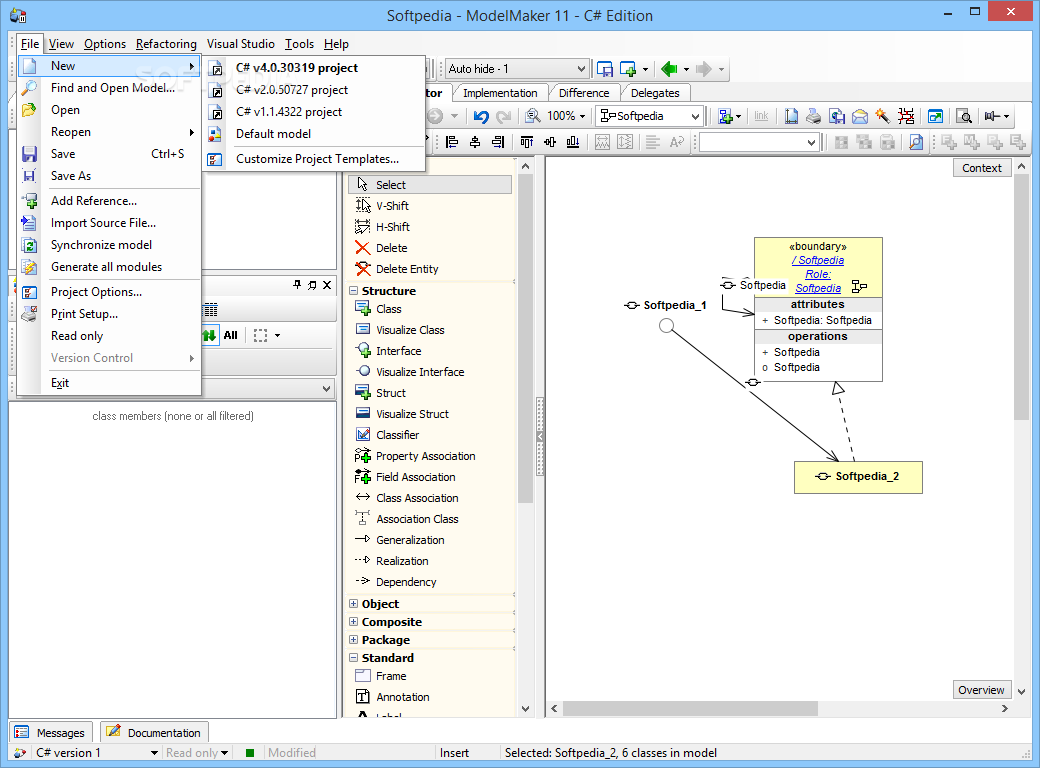1040x768 pixels.
Task: Pick the Annotation tool
Action: coord(403,697)
